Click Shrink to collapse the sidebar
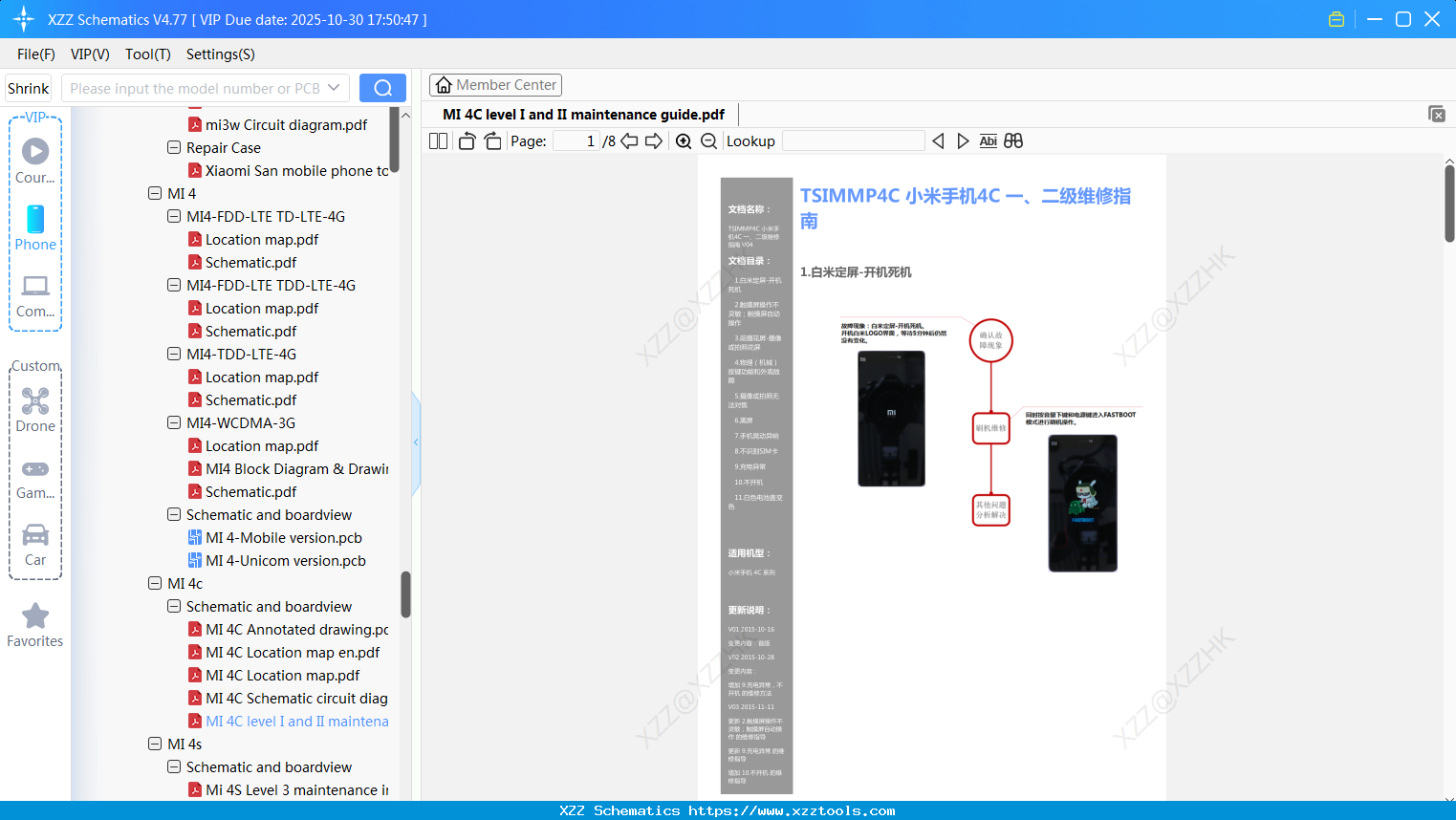 pos(28,87)
